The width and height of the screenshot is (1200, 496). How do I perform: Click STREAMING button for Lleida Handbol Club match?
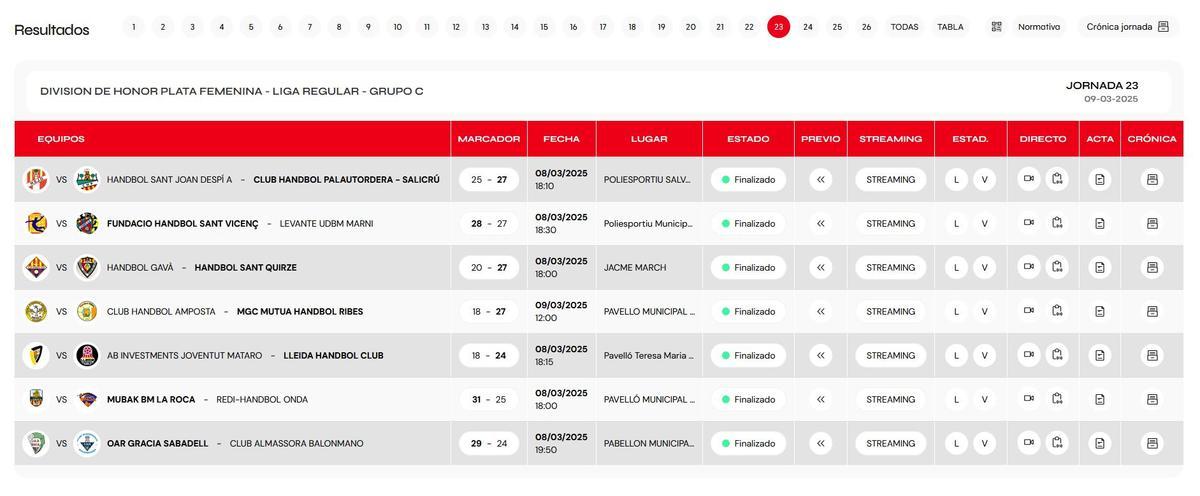pos(890,355)
